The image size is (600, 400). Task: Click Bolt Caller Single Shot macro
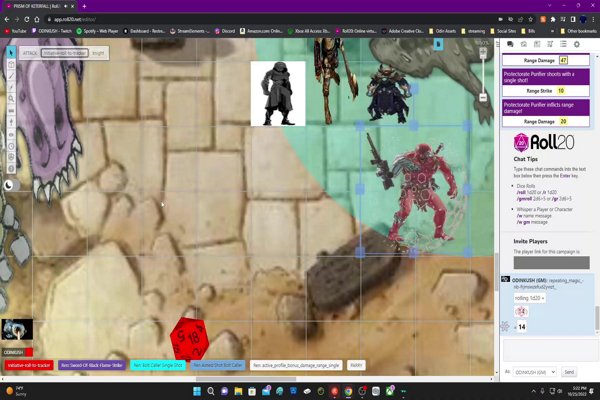158,365
